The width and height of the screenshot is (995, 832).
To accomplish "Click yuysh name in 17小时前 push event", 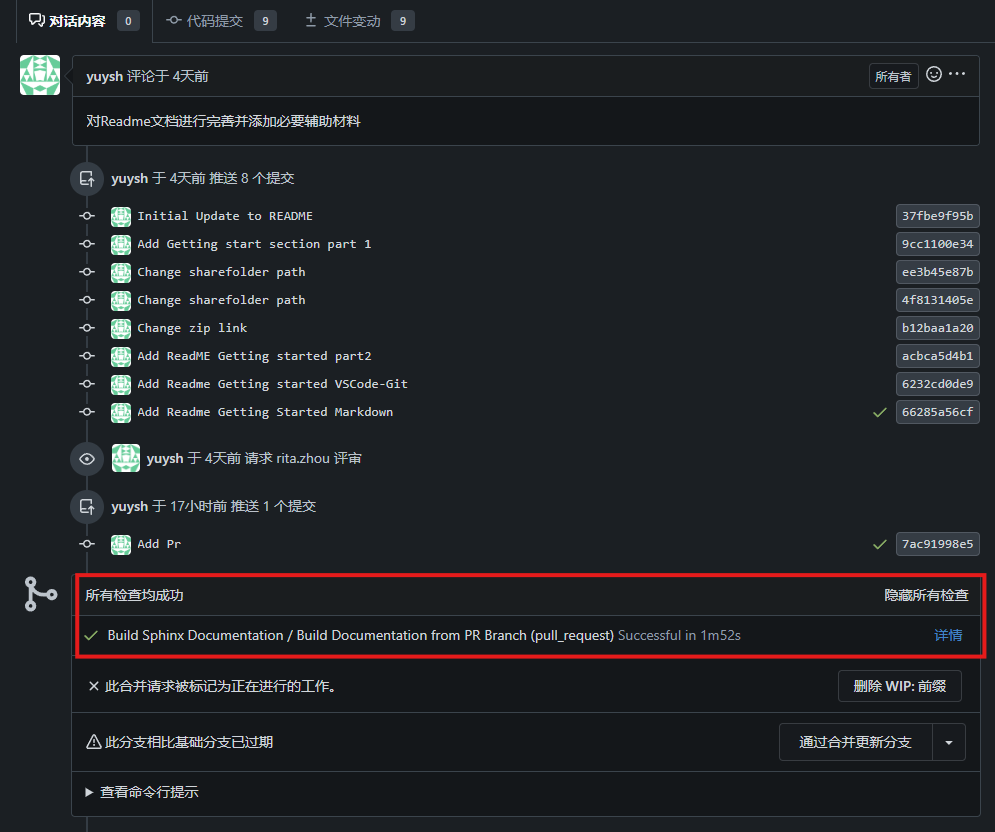I will click(129, 506).
